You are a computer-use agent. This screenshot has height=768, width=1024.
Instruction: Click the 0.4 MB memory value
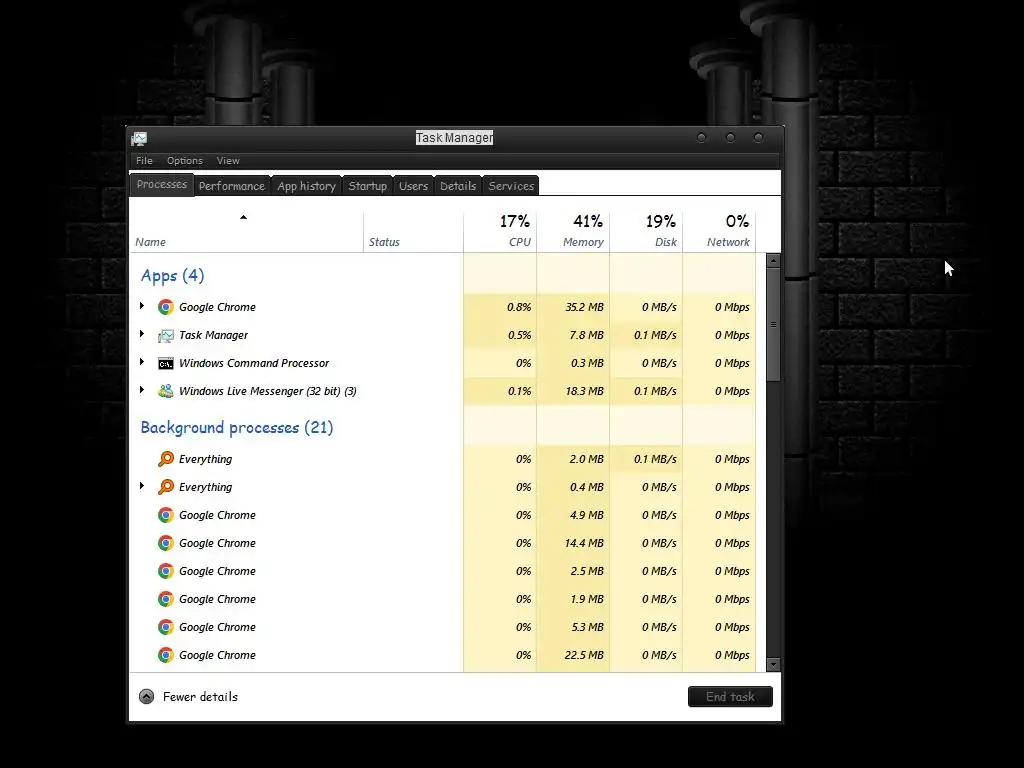[587, 487]
